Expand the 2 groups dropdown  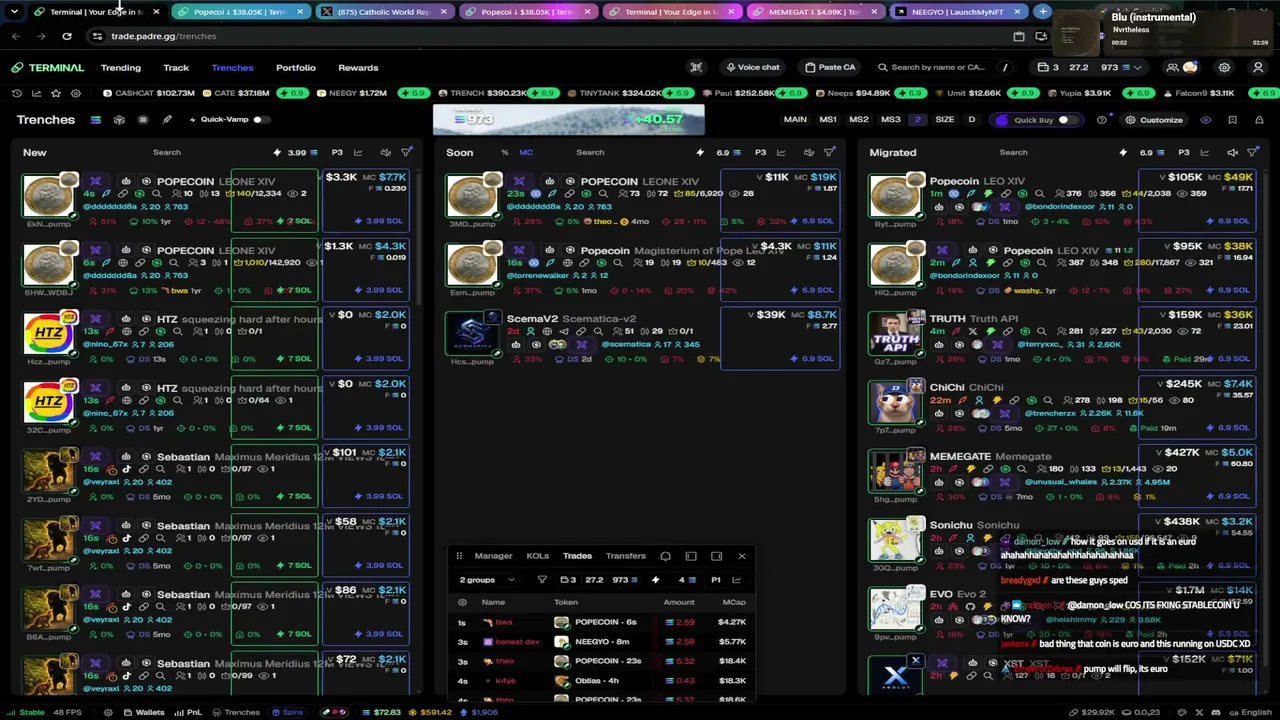(x=487, y=580)
